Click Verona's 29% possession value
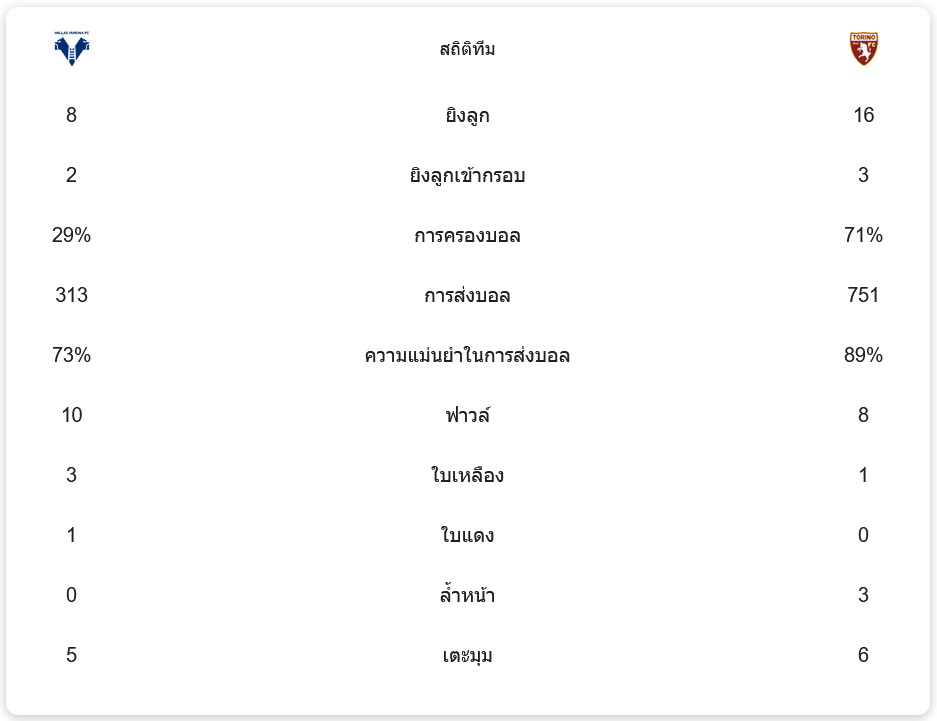This screenshot has height=721, width=937. (72, 235)
